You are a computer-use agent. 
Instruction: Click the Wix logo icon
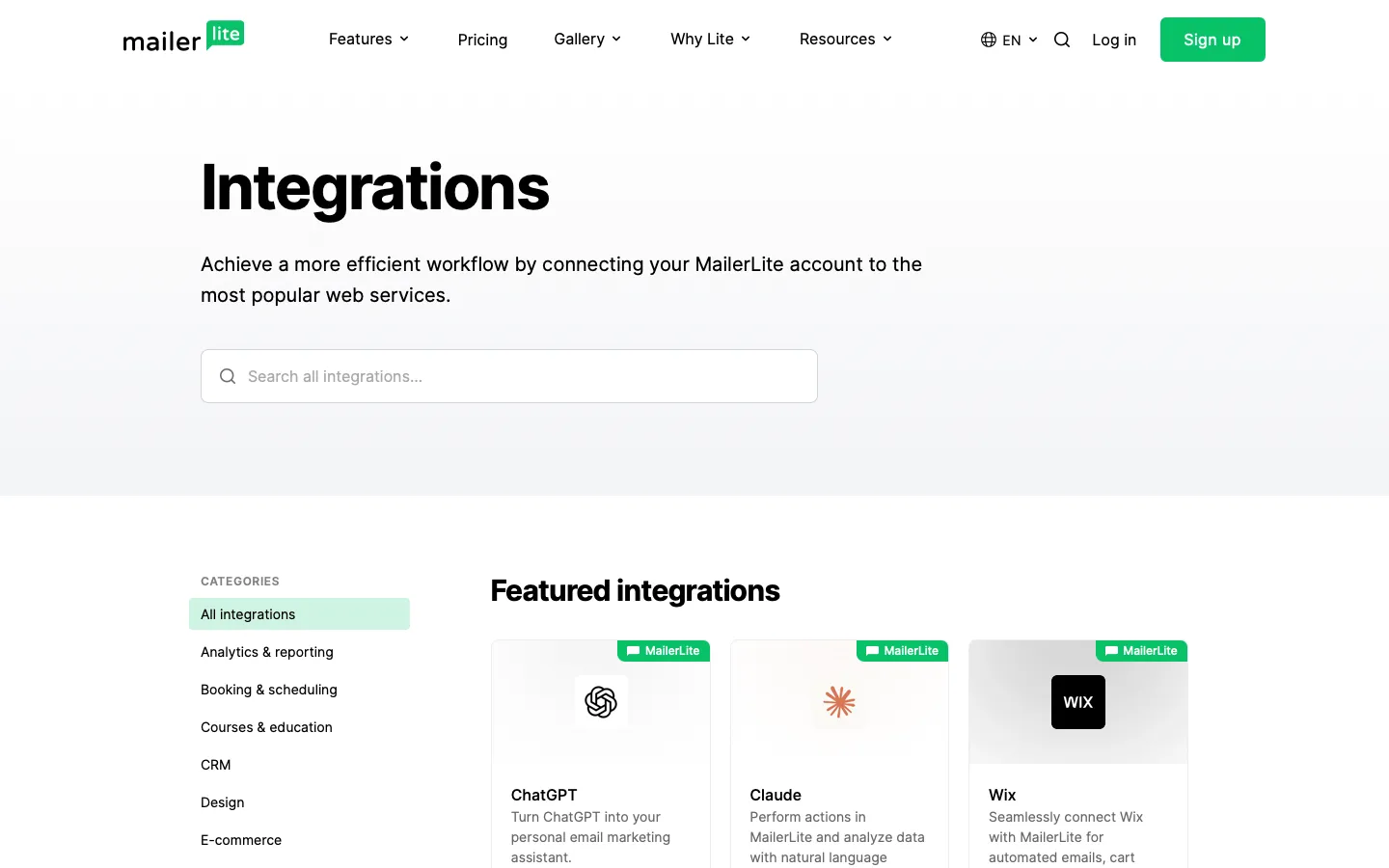point(1078,702)
